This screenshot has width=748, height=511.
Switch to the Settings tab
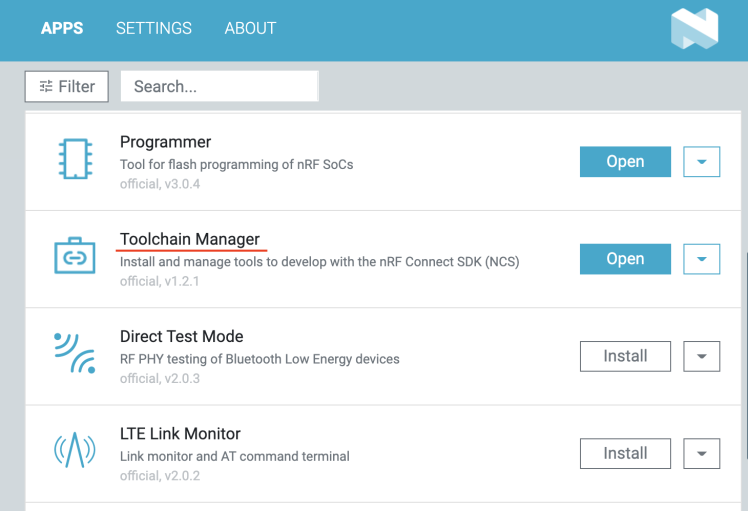pos(154,28)
